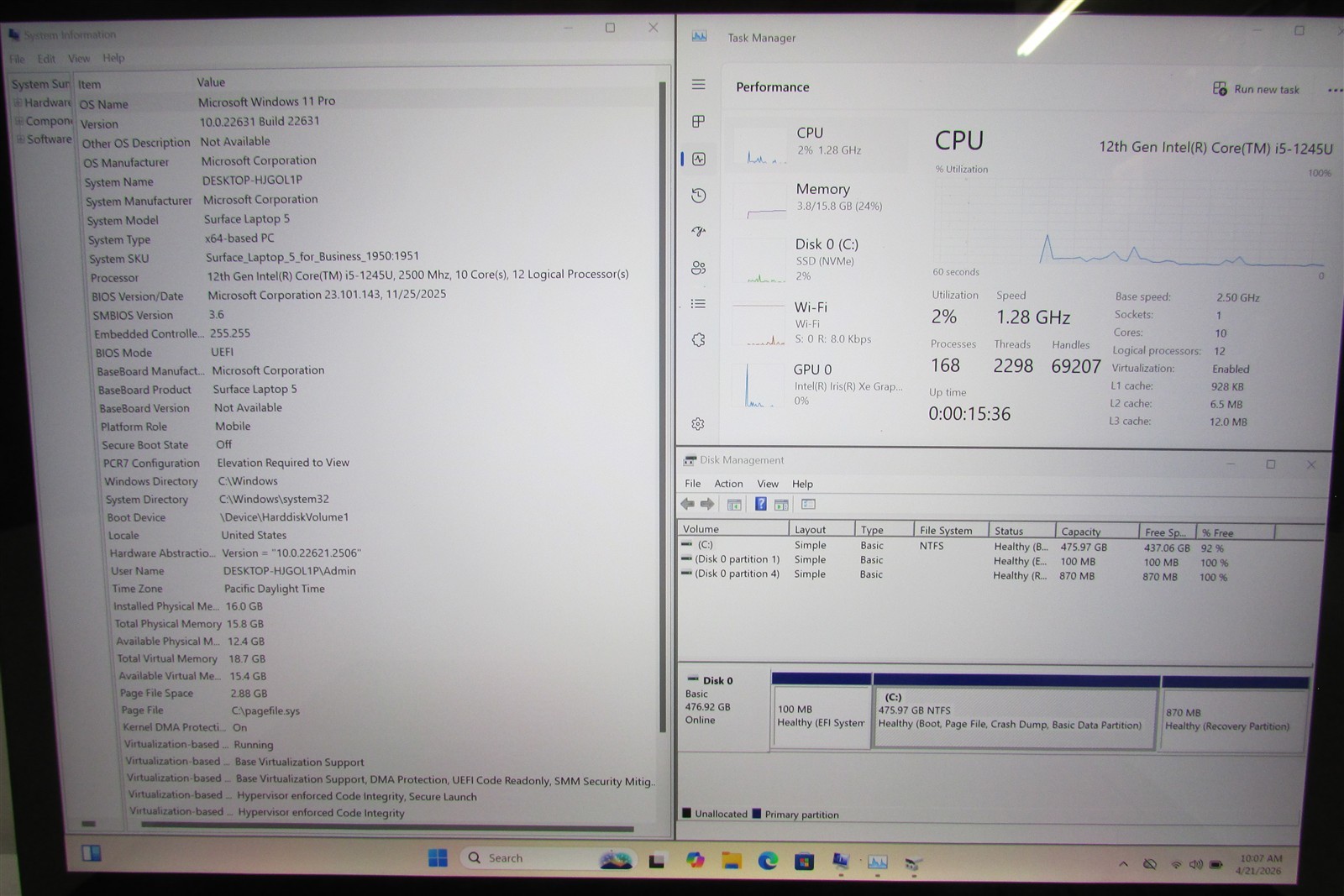Screen dimensions: 1344x896
Task: Select the 870 MB Recovery partition block
Action: click(1234, 714)
